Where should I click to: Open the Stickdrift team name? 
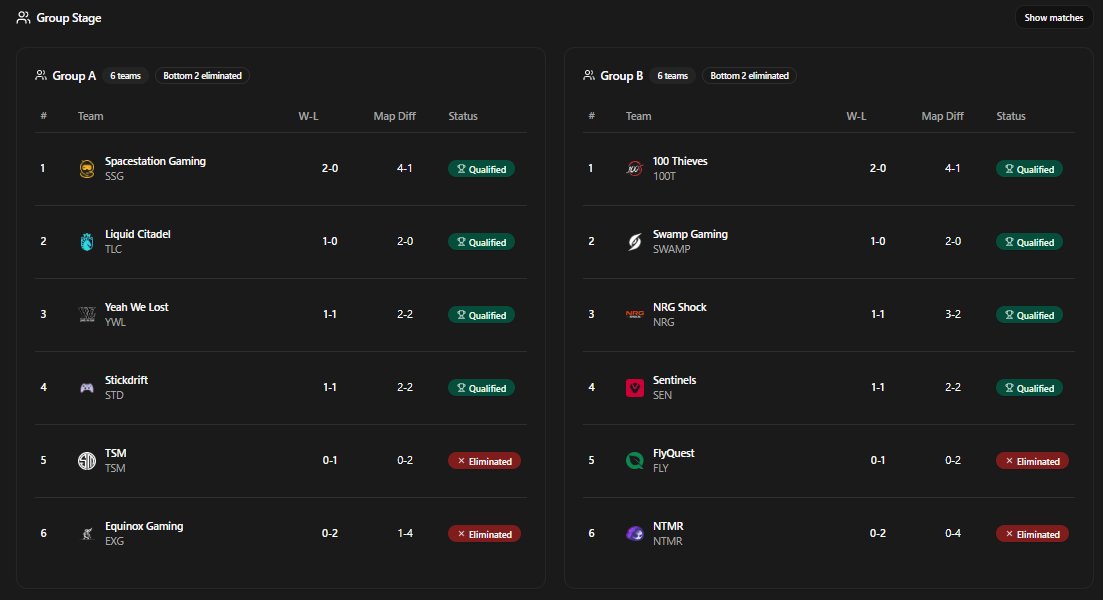coord(127,380)
